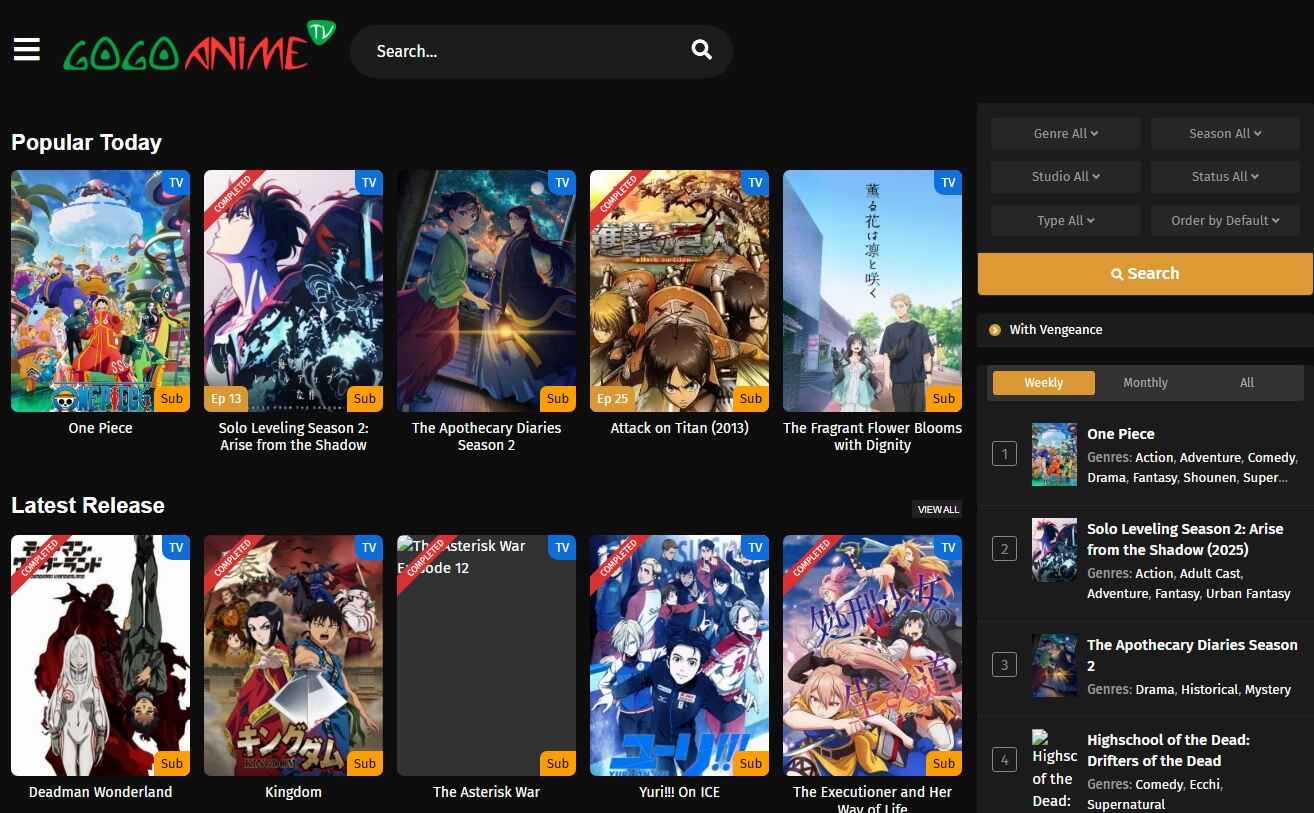This screenshot has height=813, width=1314.
Task: Select the Weekly tab
Action: click(x=1044, y=382)
